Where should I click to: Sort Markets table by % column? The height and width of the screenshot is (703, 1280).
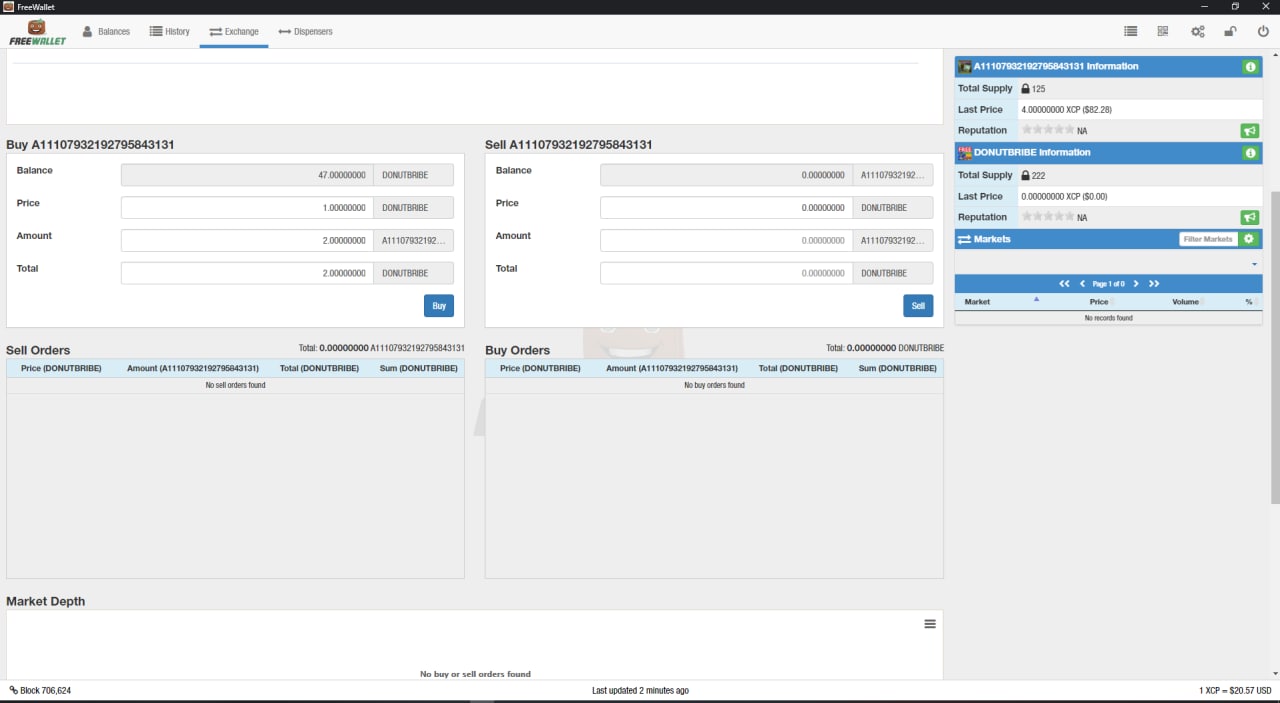[x=1248, y=302]
